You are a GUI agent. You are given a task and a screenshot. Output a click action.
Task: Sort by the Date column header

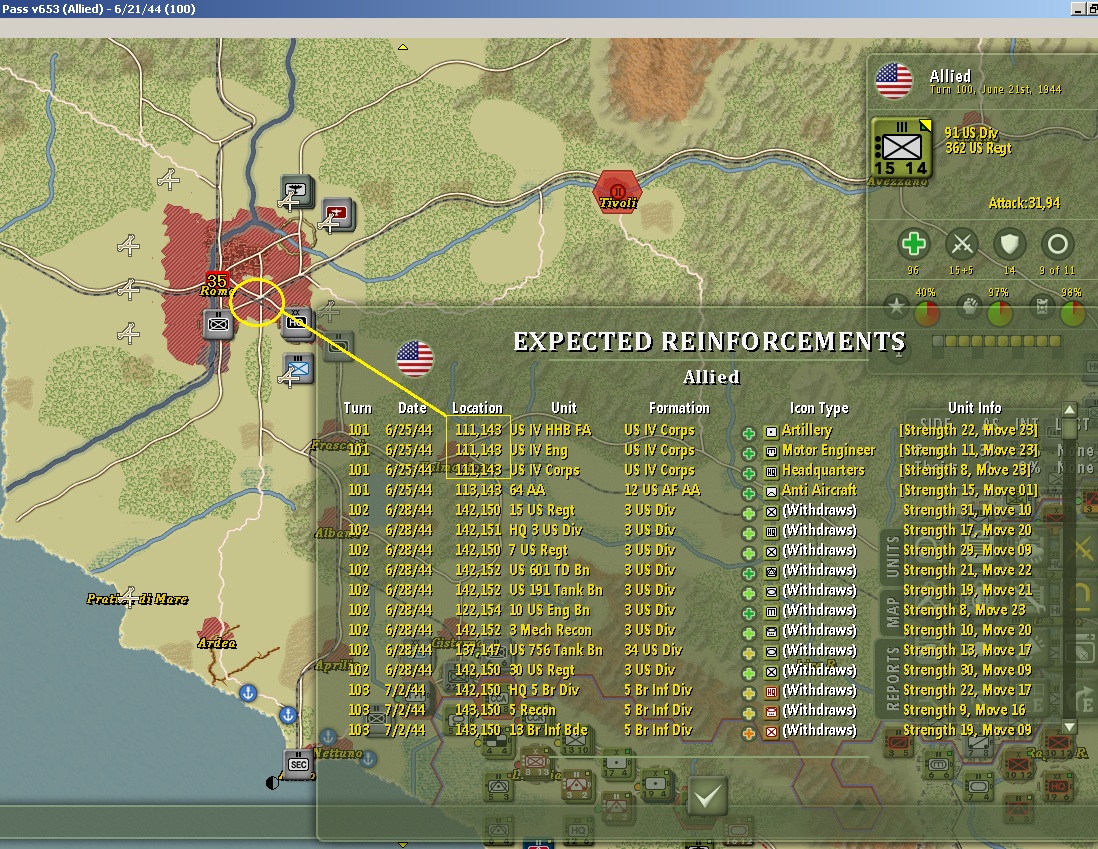pos(412,408)
